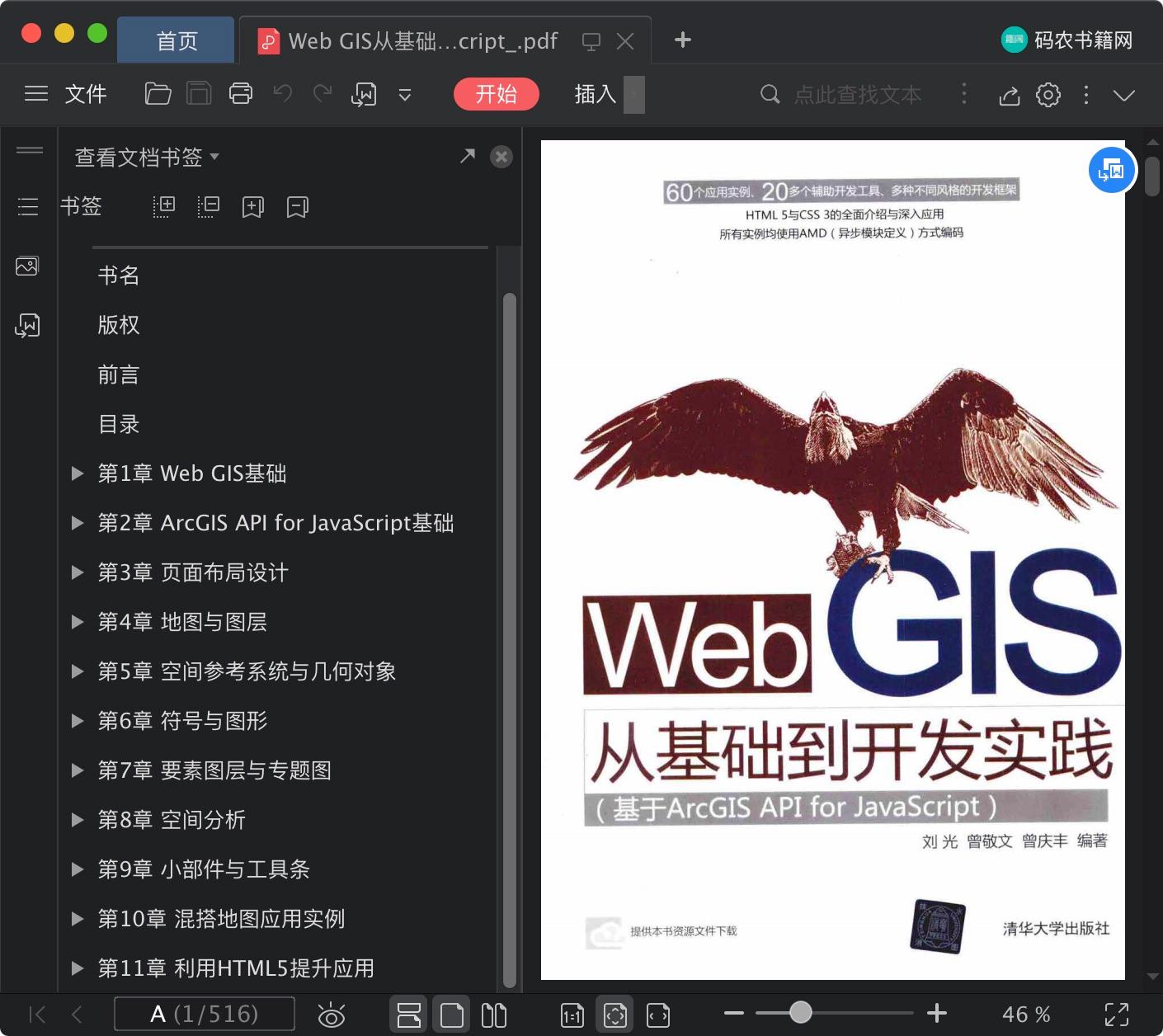Click the zoom slider handle
This screenshot has width=1163, height=1036.
point(800,1012)
